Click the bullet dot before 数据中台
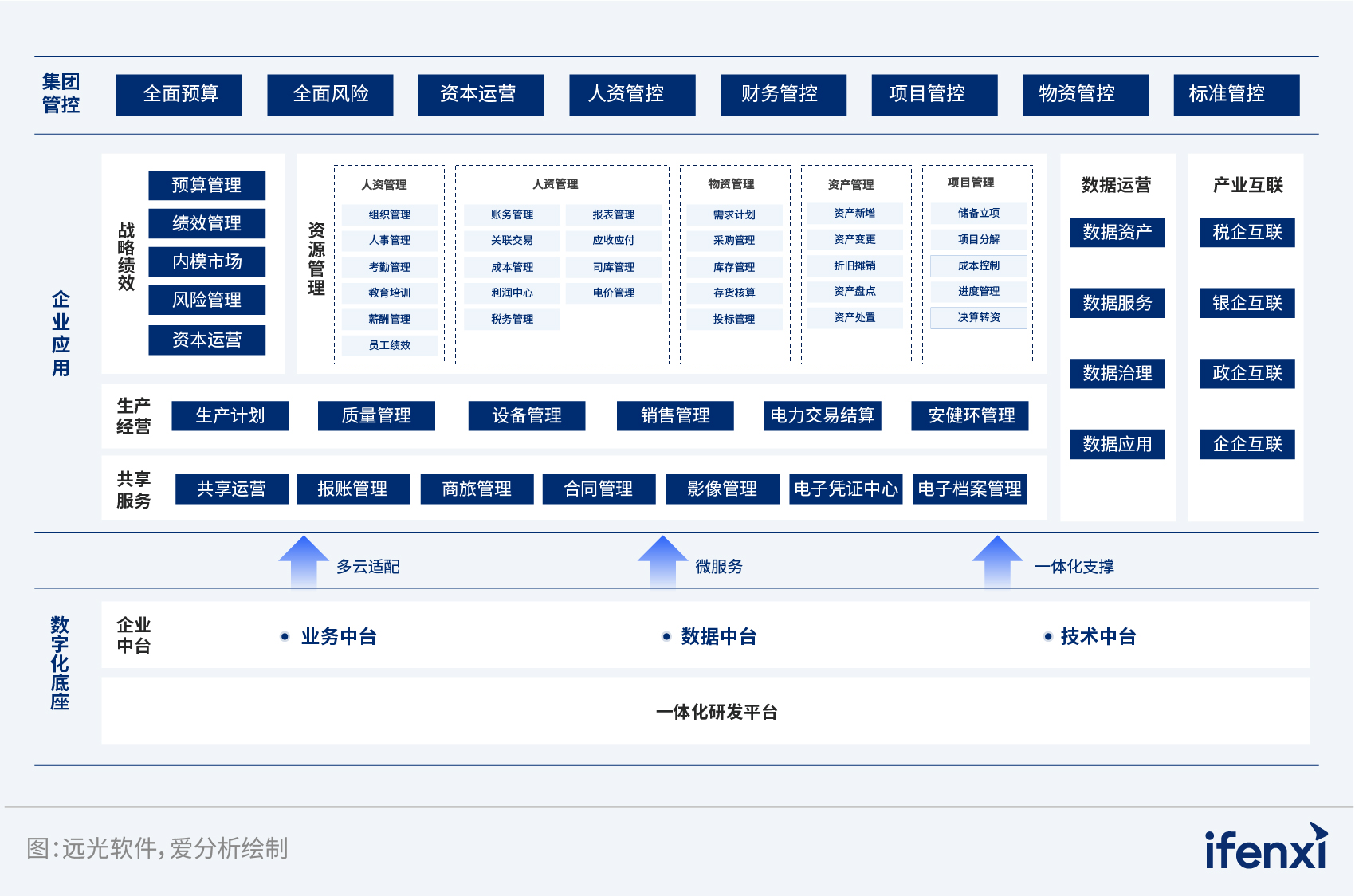The image size is (1355, 896). [666, 636]
